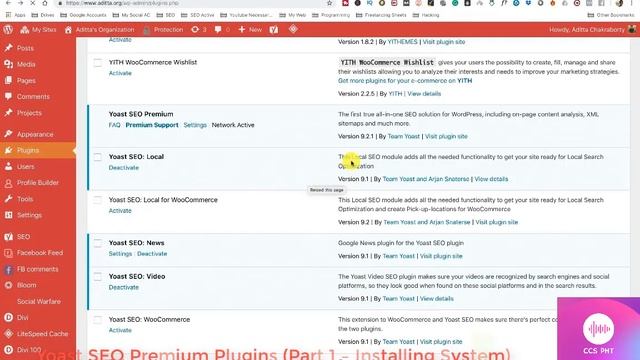The image size is (640, 360).
Task: Activate YITH WooCommerce Wishlist plugin
Action: pos(120,73)
